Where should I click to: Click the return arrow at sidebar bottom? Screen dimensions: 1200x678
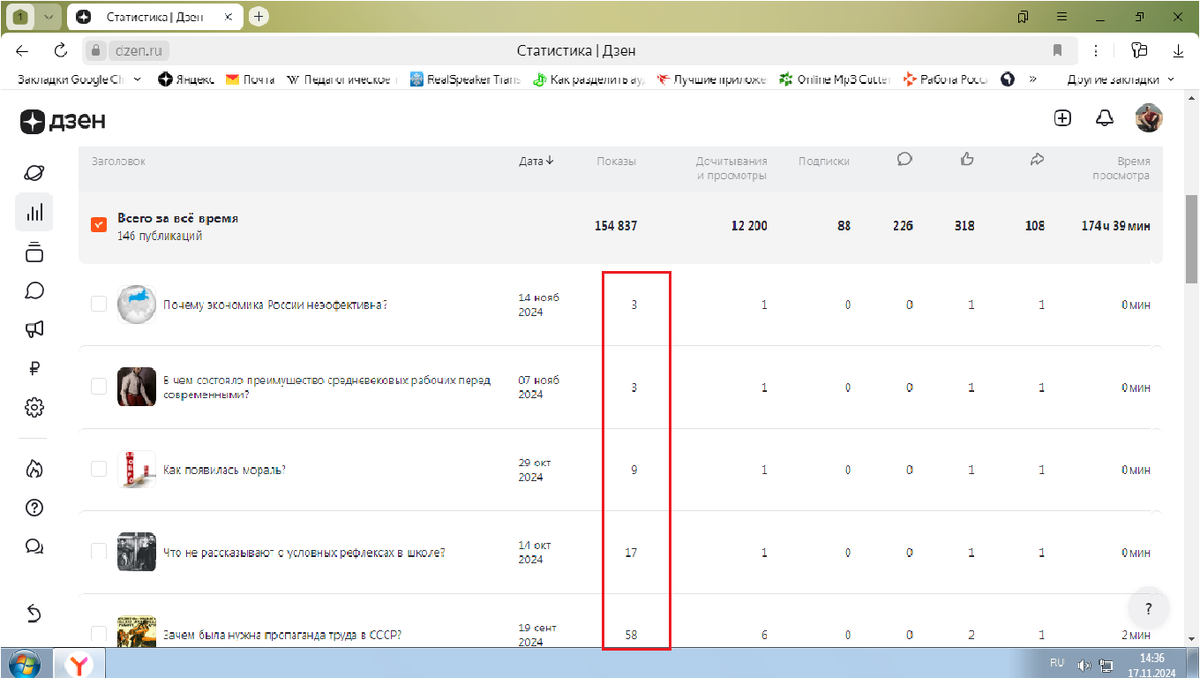(34, 613)
